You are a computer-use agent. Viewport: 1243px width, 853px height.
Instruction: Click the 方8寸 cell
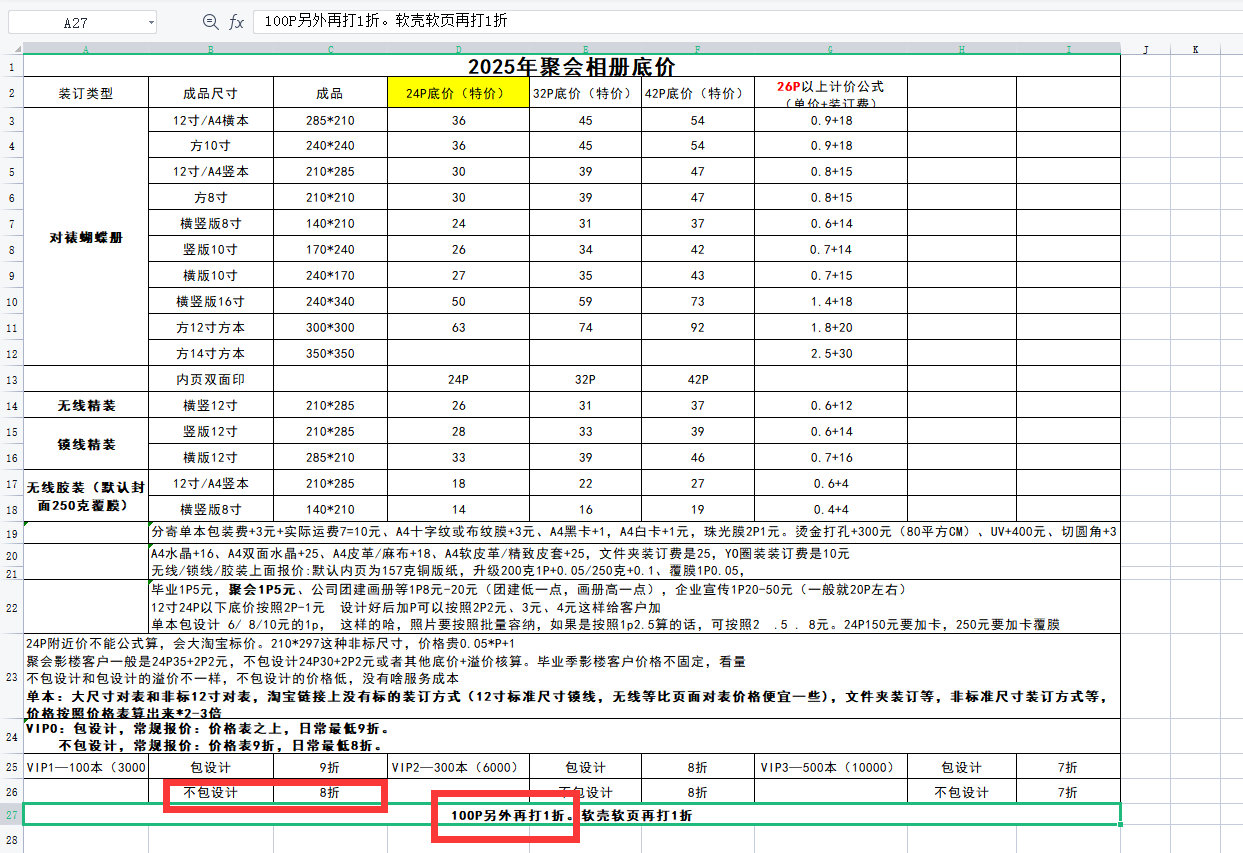pyautogui.click(x=210, y=197)
